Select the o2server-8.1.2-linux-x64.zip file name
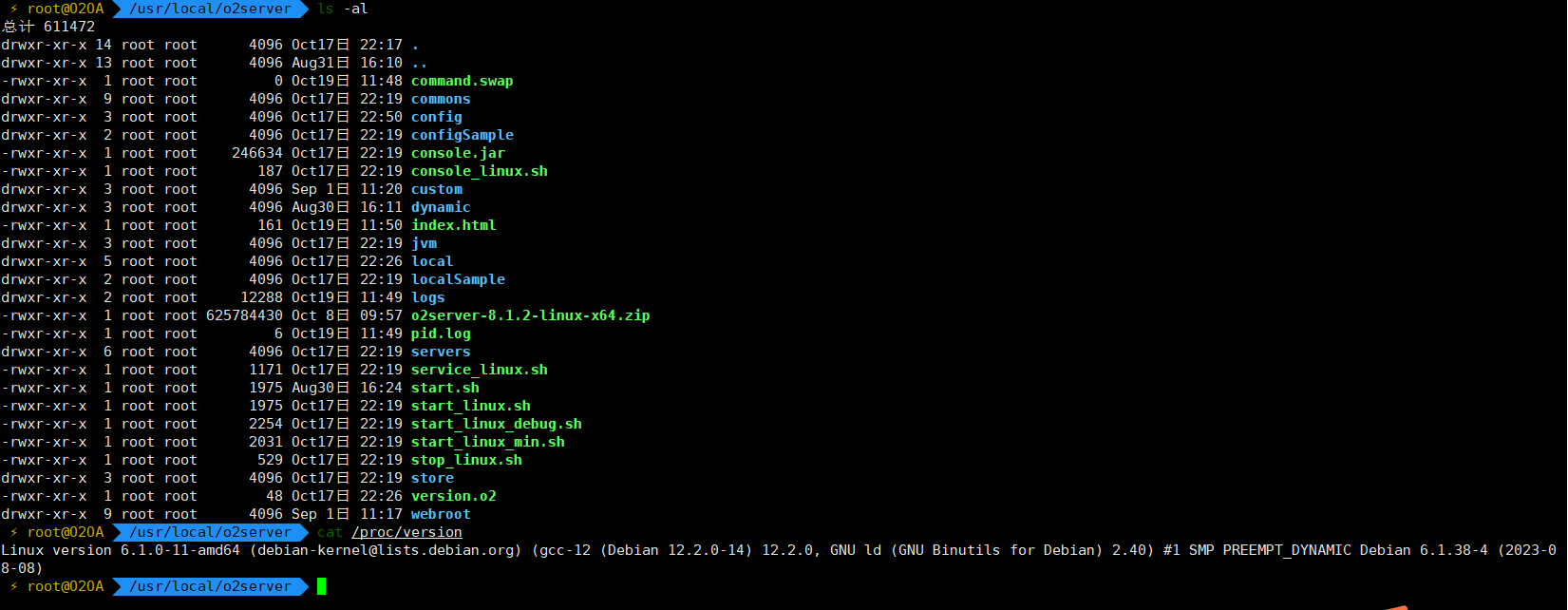 pos(530,315)
